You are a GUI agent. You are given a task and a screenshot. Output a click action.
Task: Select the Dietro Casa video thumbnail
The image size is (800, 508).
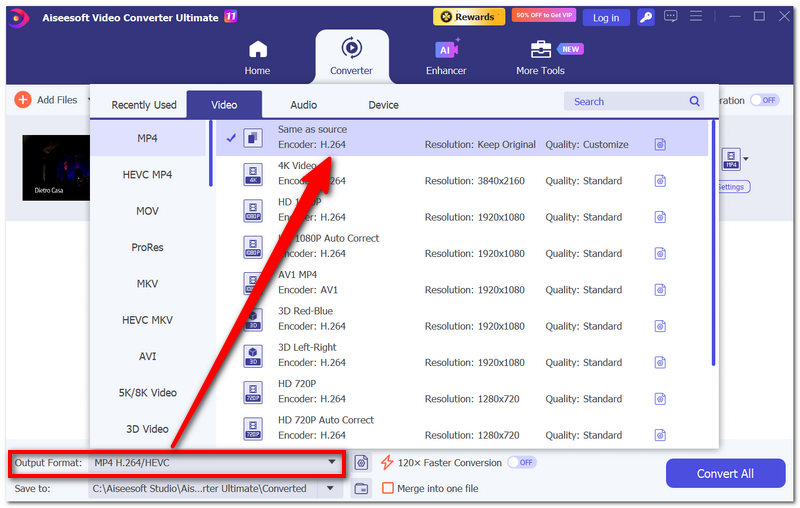click(x=56, y=168)
